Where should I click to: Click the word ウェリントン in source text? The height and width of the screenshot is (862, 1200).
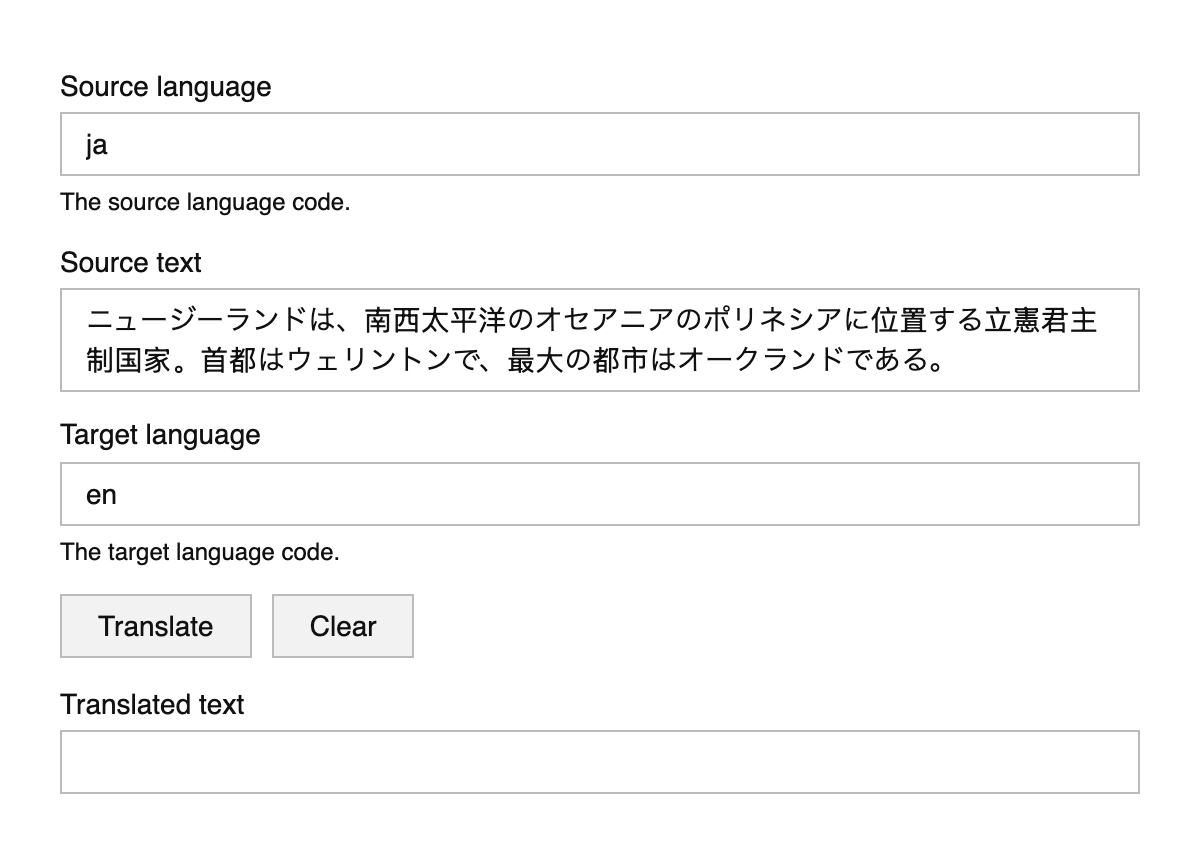(x=370, y=360)
